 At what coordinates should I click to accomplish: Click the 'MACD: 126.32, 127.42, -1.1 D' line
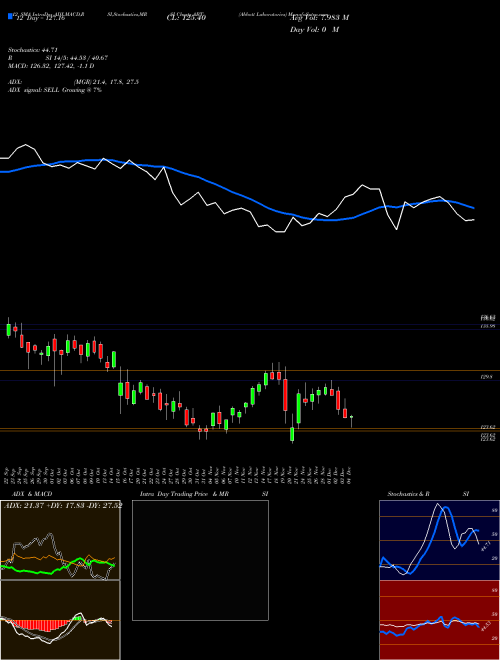point(51,66)
